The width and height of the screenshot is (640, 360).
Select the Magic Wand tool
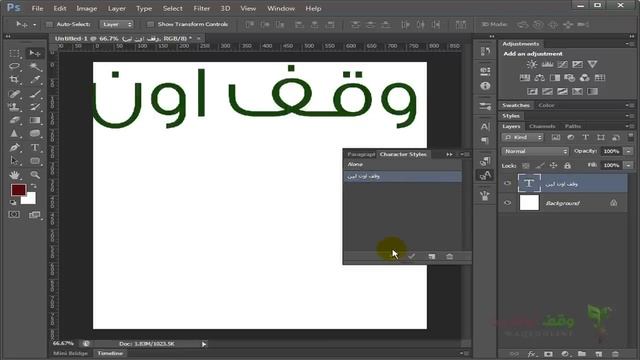click(x=35, y=67)
